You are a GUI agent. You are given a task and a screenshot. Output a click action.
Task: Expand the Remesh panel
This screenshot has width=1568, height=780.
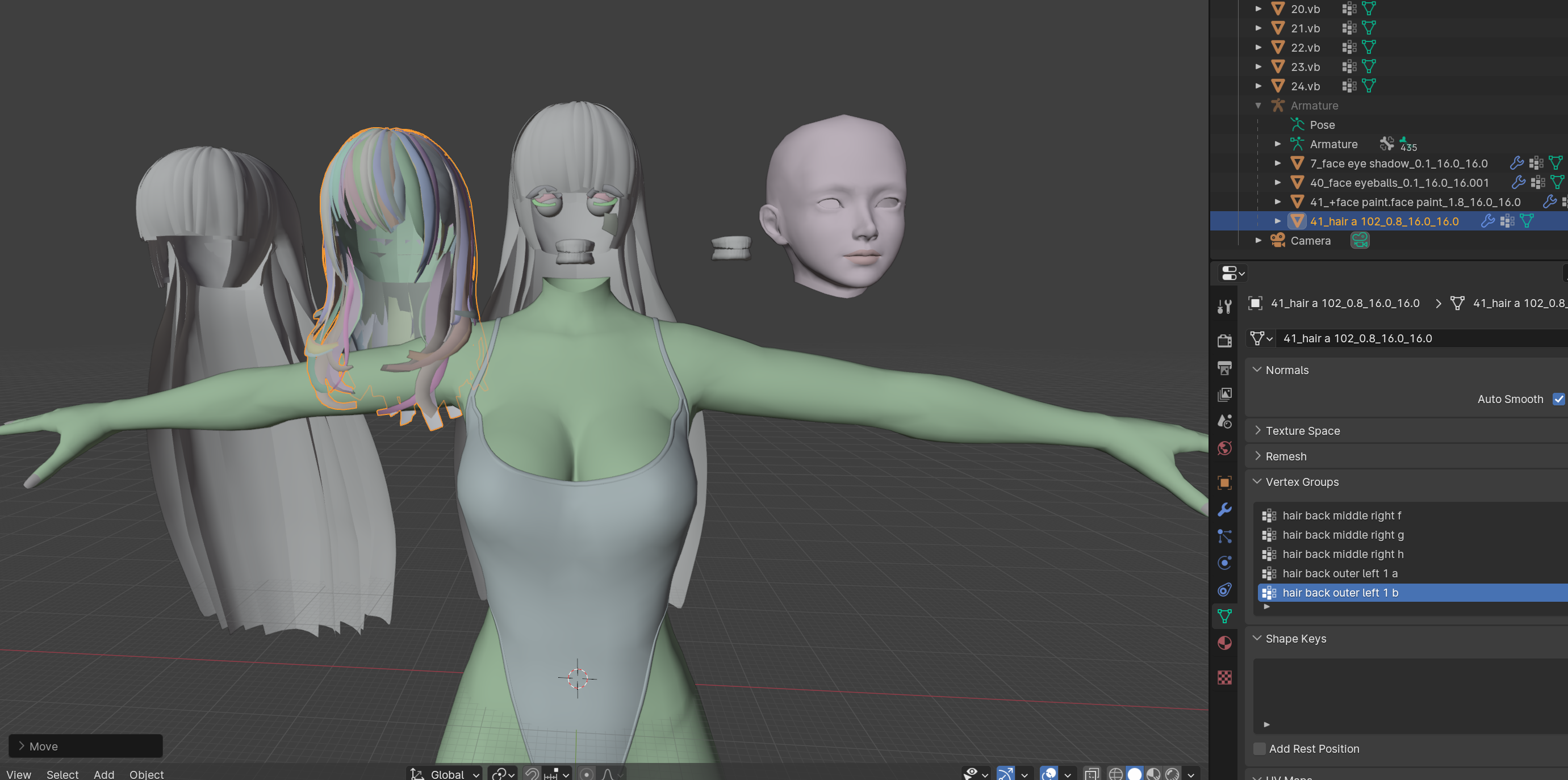pyautogui.click(x=1285, y=456)
